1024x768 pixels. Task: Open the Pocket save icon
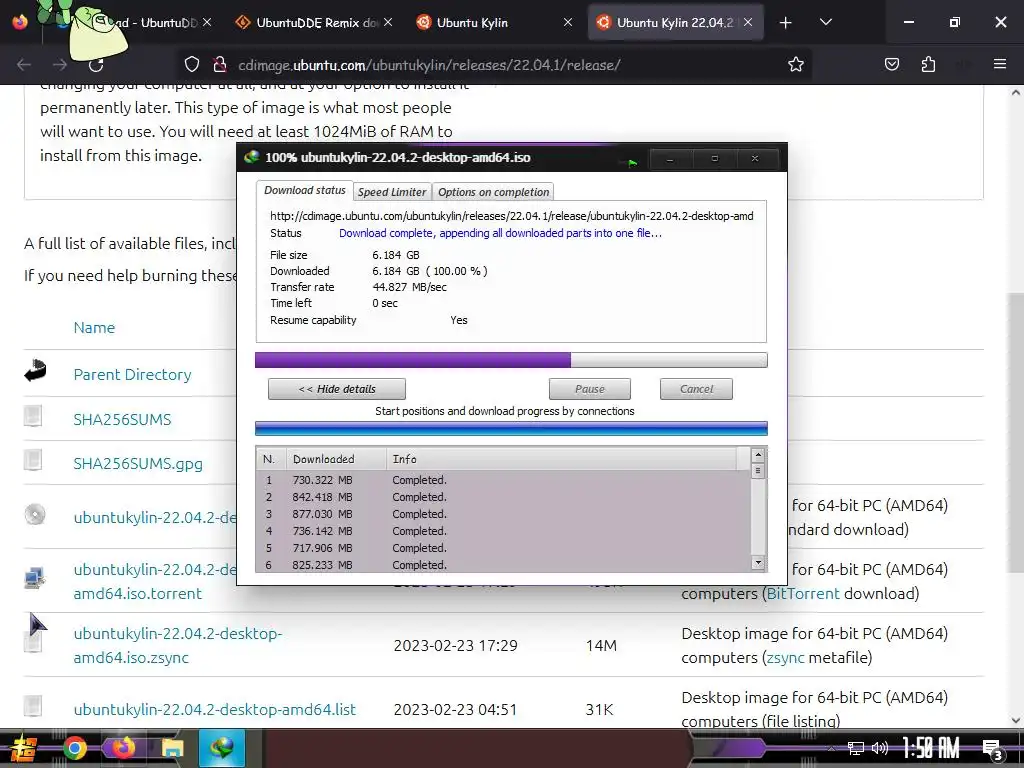tap(891, 64)
